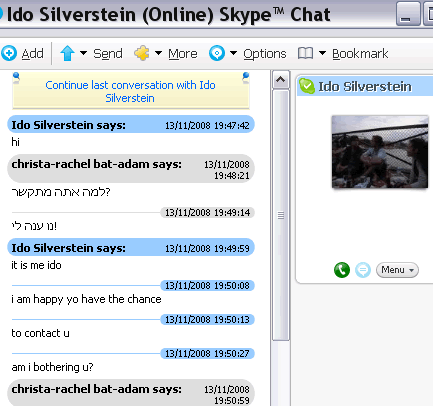
Task: Open the Bookmark menu label
Action: pos(360,54)
